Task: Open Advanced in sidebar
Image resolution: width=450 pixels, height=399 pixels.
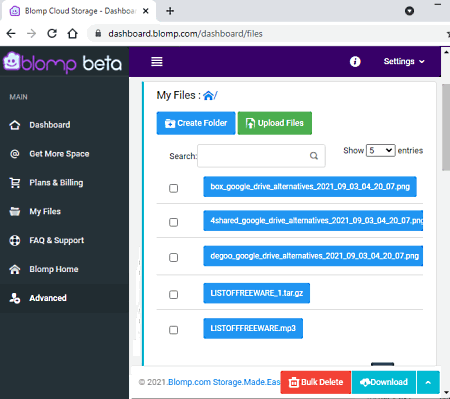Action: tap(48, 298)
